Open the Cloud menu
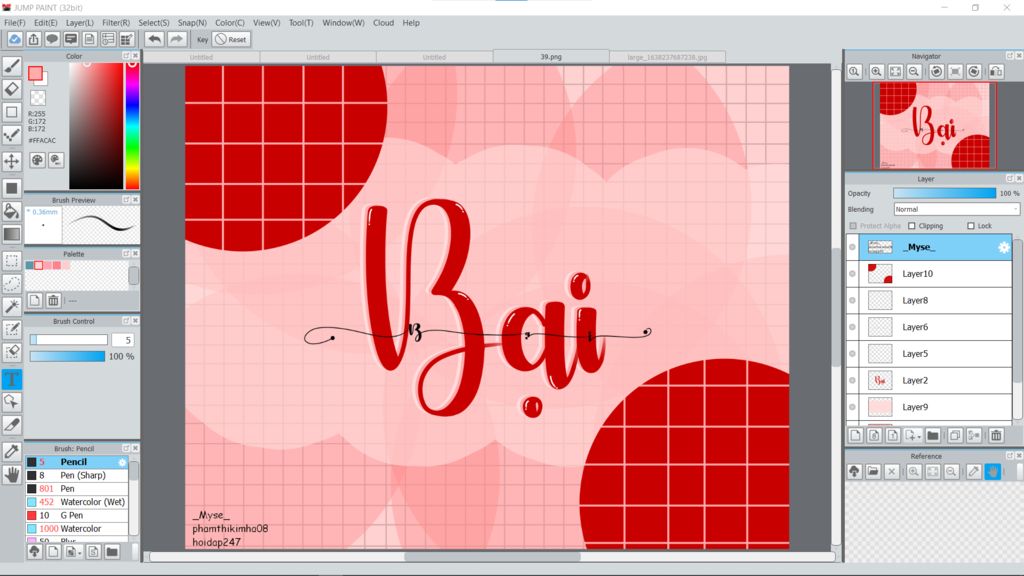1024x576 pixels. 383,22
